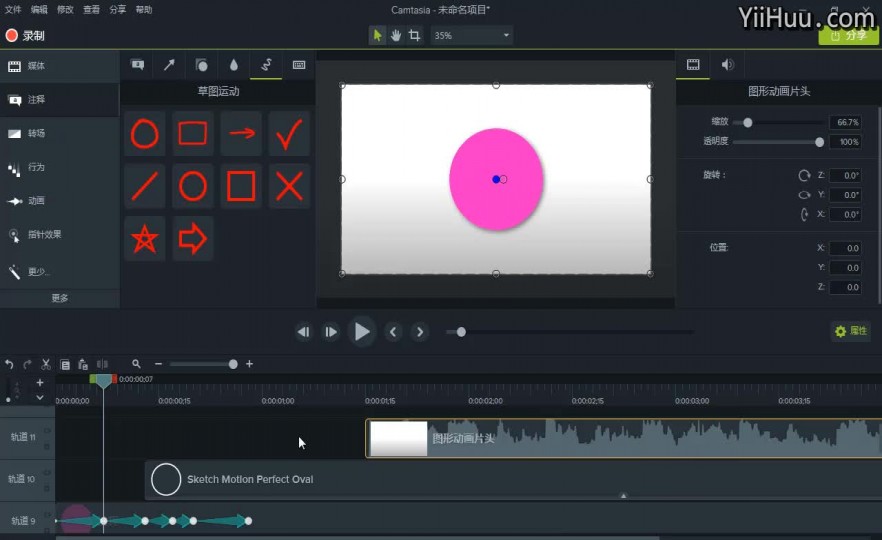Viewport: 882px width, 540px height.
Task: Click the rotation Z value field
Action: point(845,176)
